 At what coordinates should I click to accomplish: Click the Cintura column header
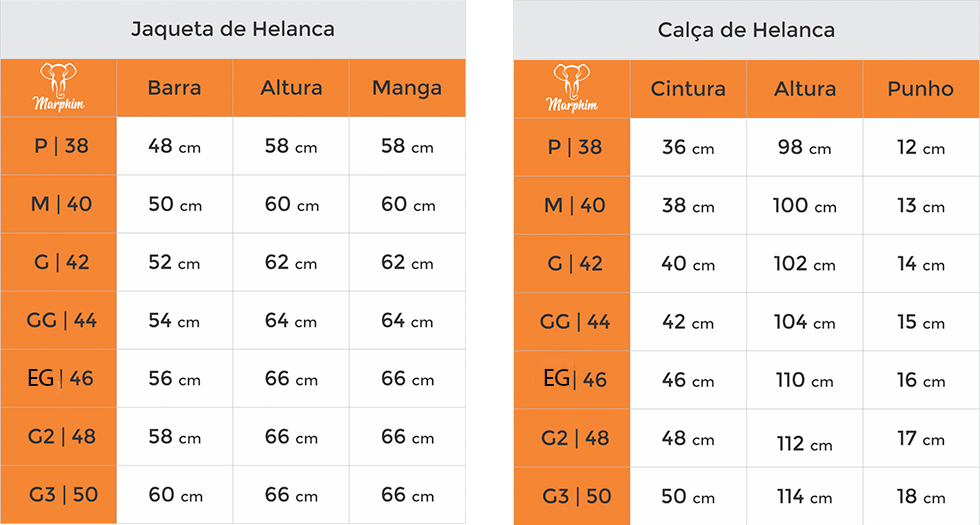click(688, 89)
